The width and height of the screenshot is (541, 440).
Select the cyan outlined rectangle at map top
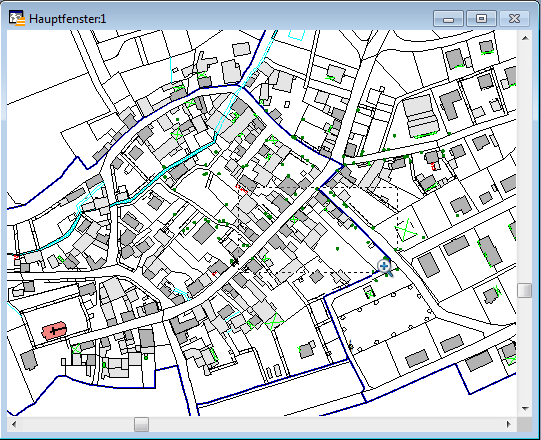297,34
